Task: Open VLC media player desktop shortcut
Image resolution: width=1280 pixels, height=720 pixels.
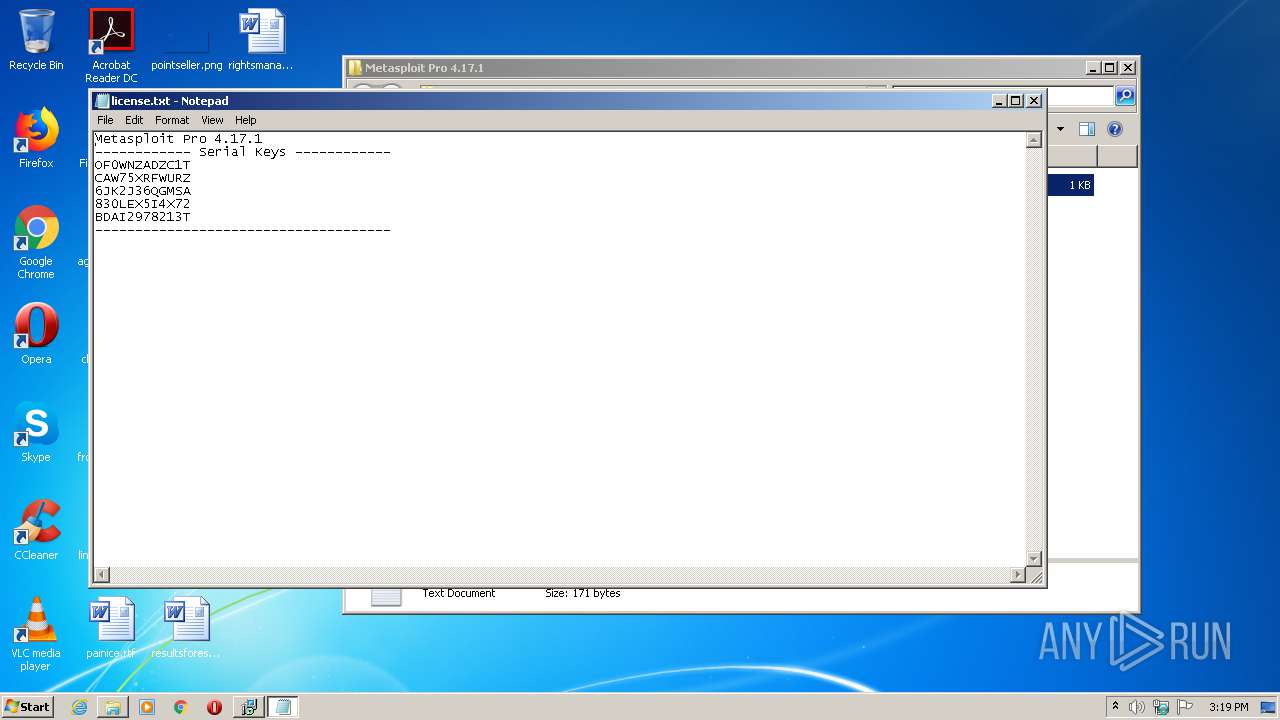Action: [x=36, y=634]
